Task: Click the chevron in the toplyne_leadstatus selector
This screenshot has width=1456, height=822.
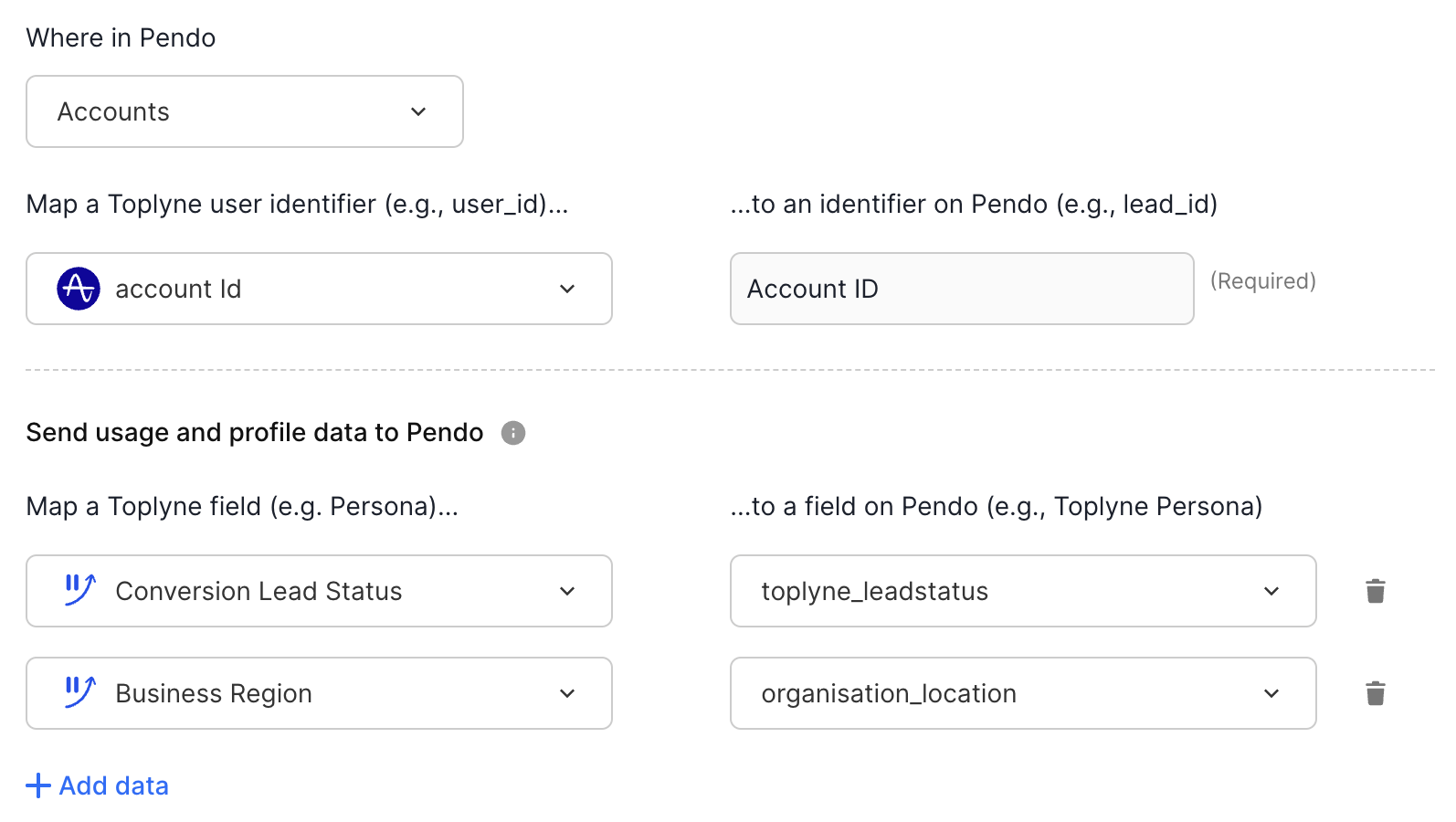Action: 1271,591
